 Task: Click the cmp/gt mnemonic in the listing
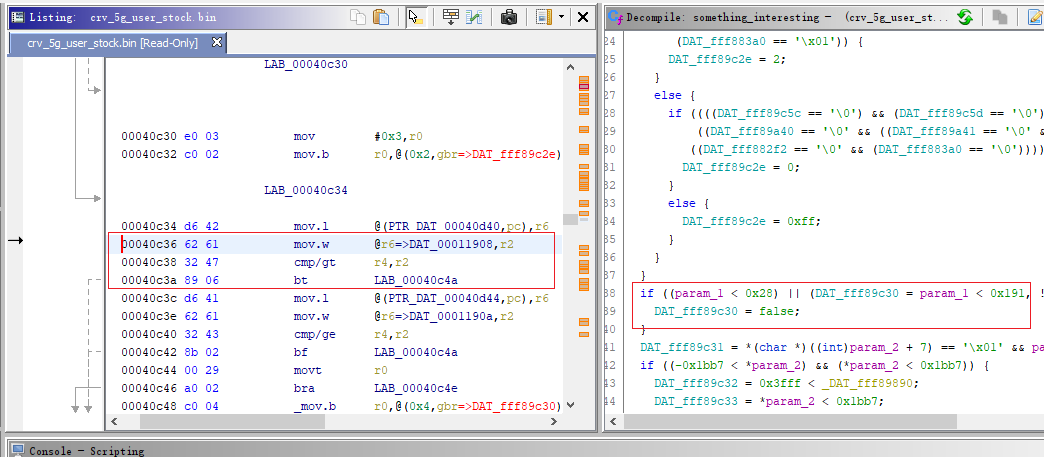click(314, 262)
